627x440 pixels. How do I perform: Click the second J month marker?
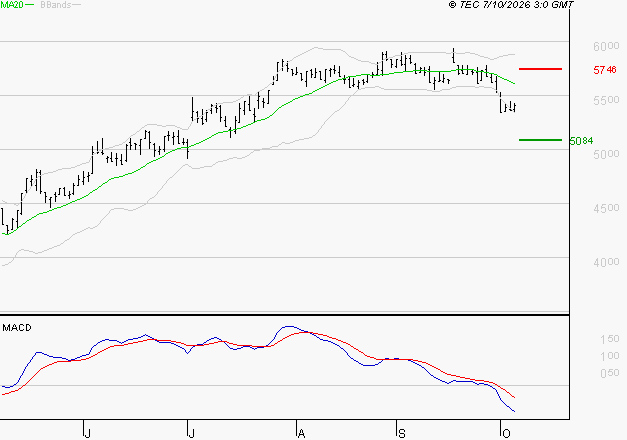coord(192,433)
